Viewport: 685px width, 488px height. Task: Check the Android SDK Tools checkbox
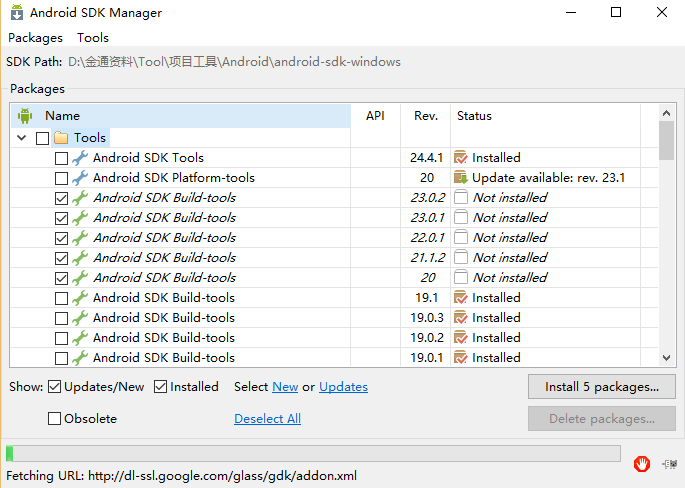coord(62,158)
